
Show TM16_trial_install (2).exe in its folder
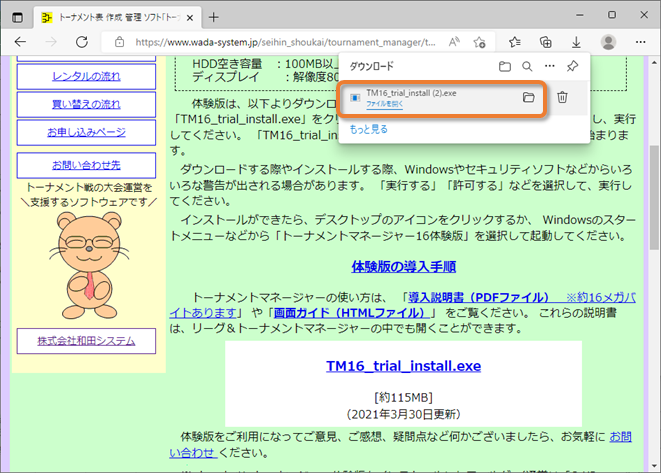coord(528,97)
